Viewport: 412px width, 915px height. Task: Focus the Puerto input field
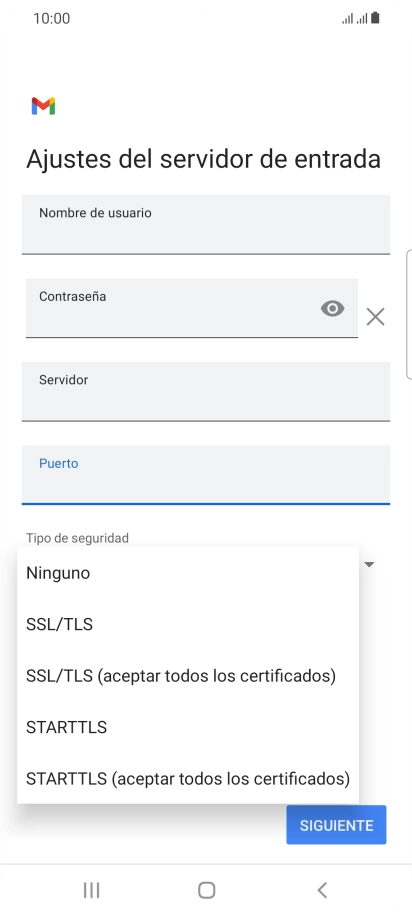(206, 475)
